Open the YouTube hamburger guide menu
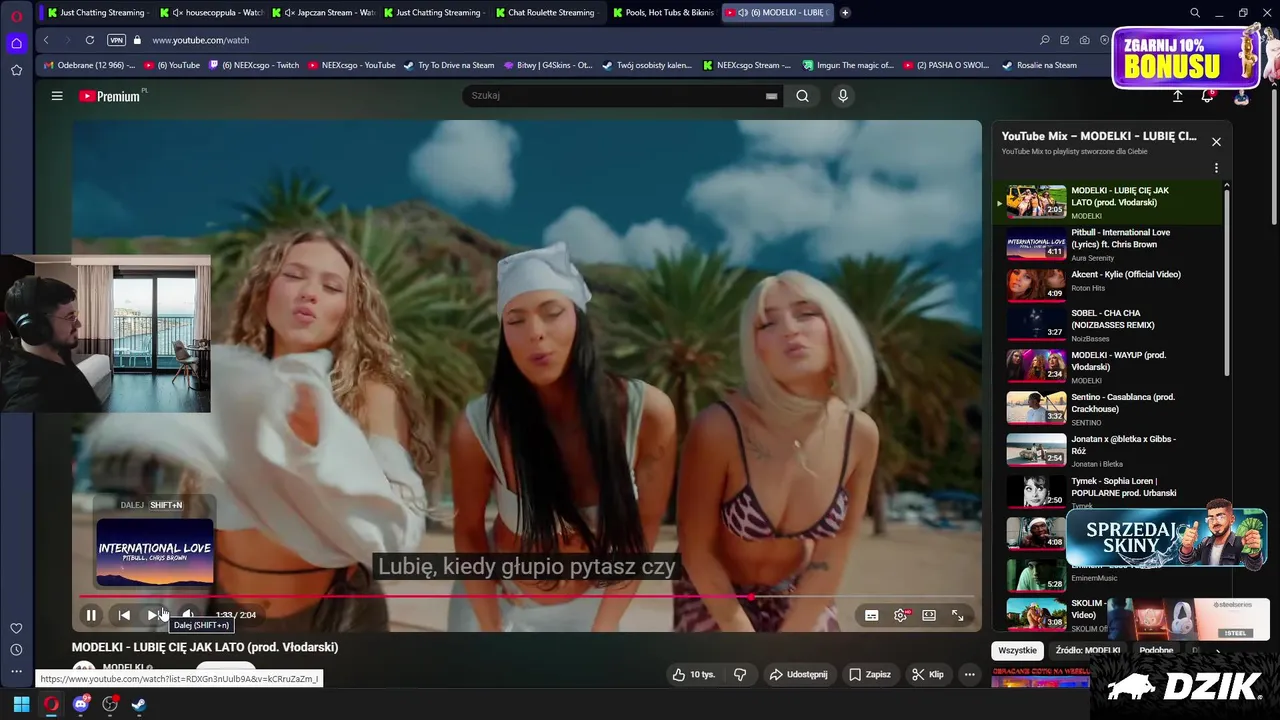This screenshot has height=720, width=1280. tap(57, 96)
